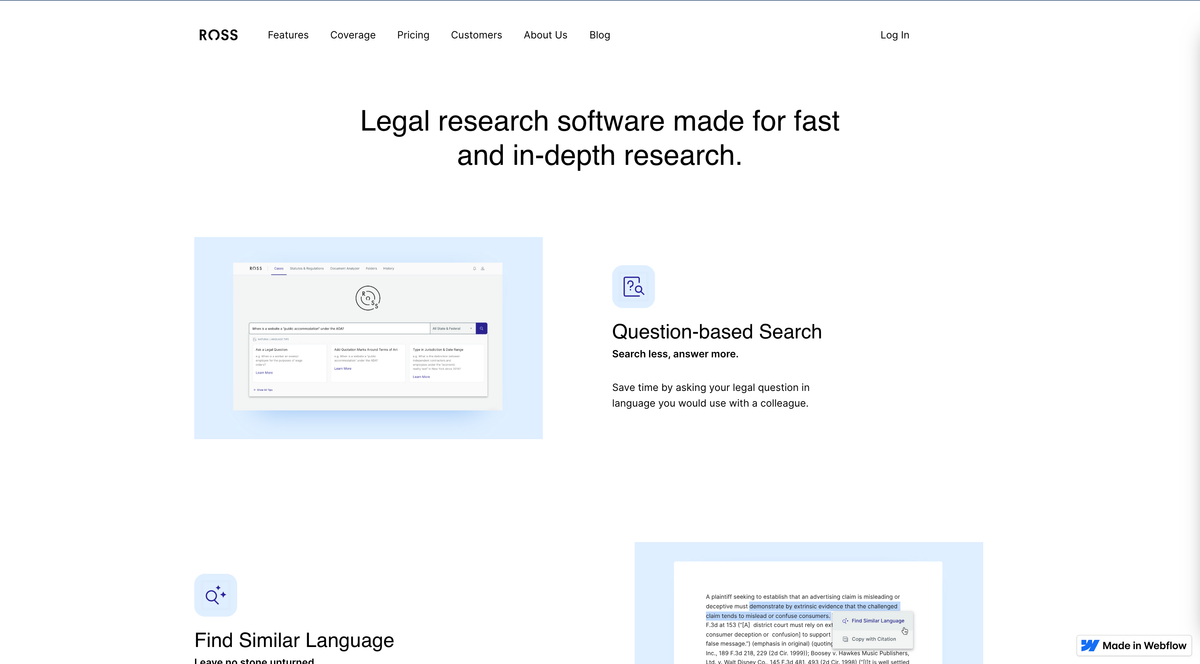The width and height of the screenshot is (1200, 664).
Task: Click the Find Similar Language document preview image
Action: [x=809, y=603]
